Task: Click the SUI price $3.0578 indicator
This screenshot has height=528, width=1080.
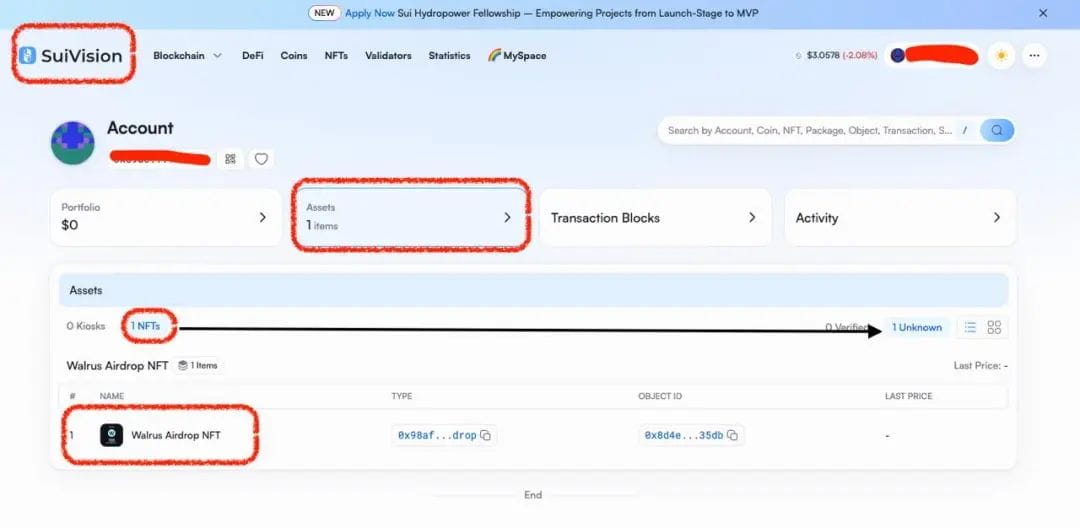Action: (x=835, y=55)
